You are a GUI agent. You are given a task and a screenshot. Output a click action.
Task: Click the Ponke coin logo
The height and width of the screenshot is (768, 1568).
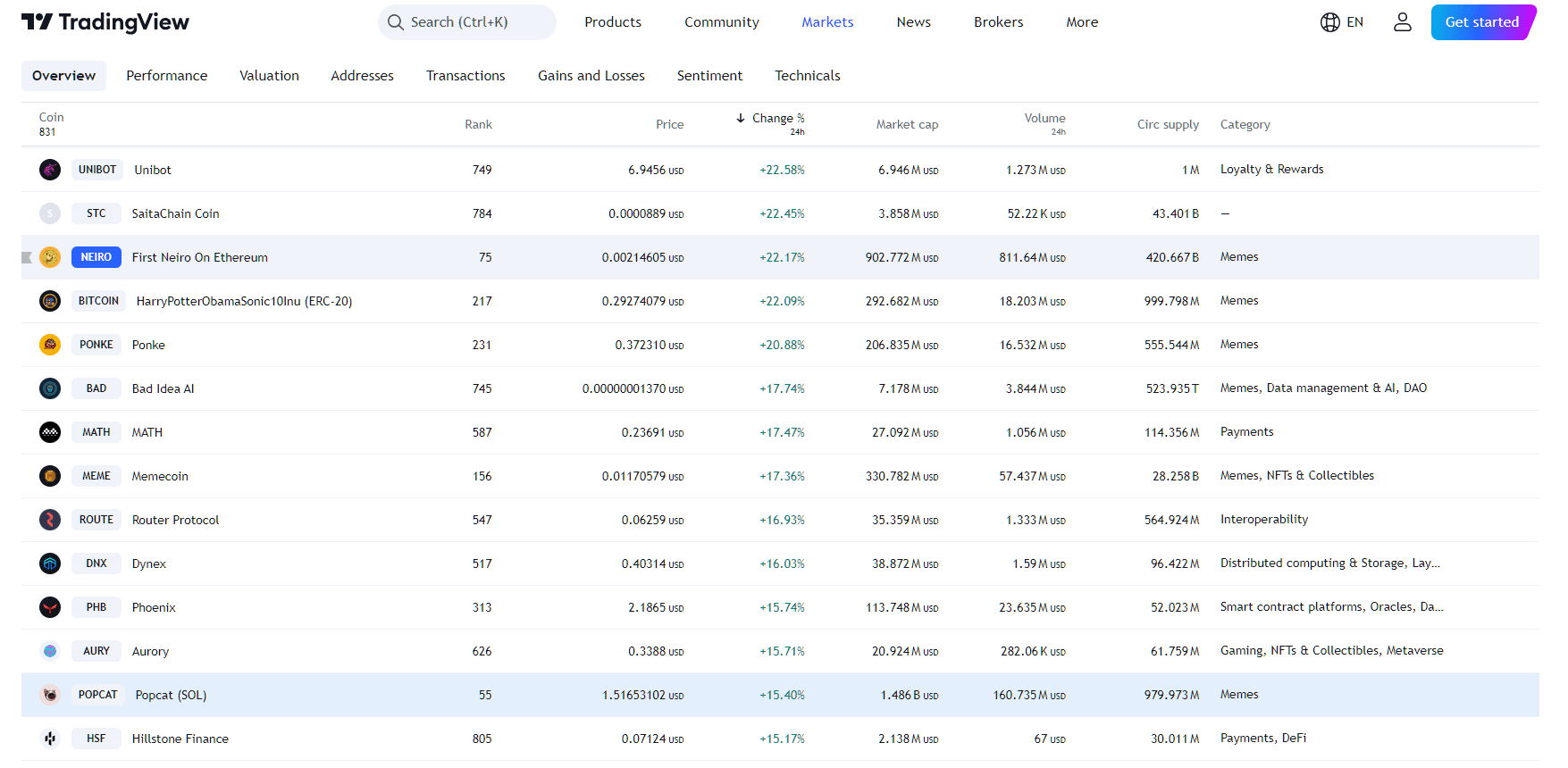[x=50, y=345]
